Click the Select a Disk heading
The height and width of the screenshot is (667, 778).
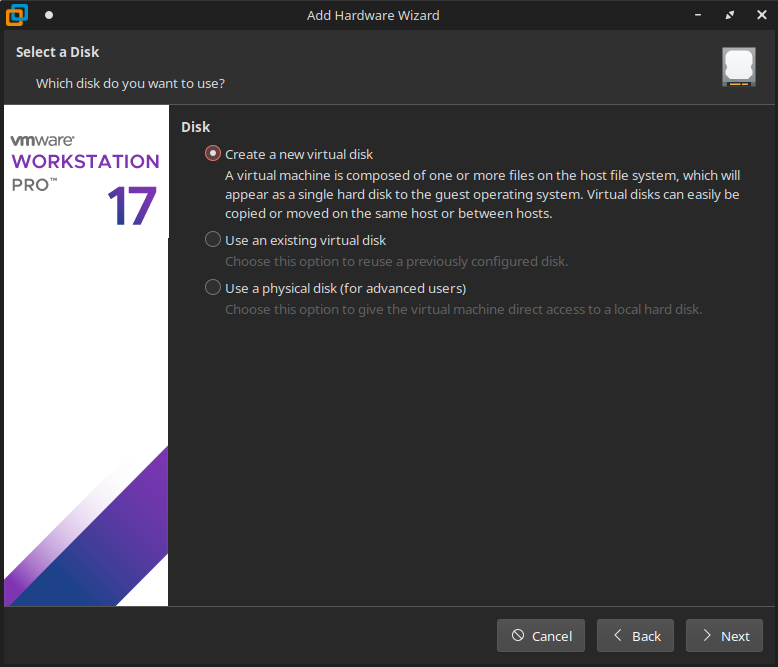pos(58,52)
